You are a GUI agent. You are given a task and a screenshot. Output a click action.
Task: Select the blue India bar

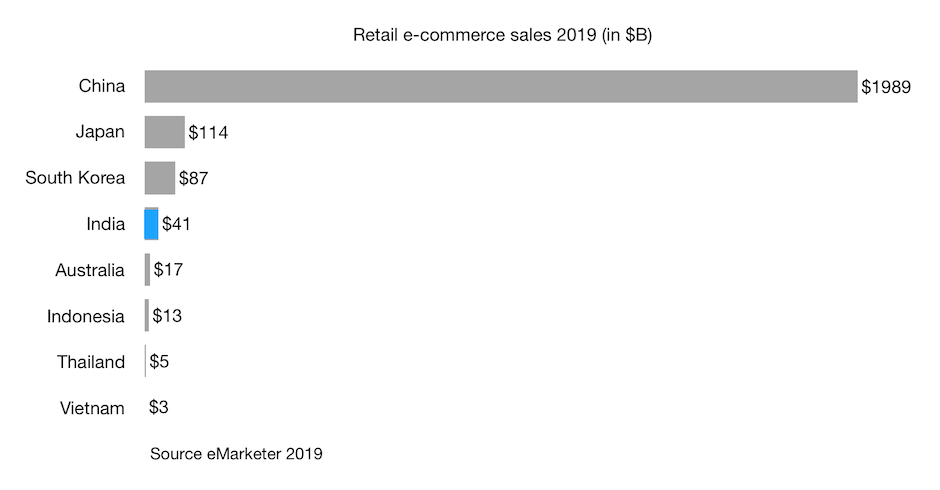[x=151, y=224]
